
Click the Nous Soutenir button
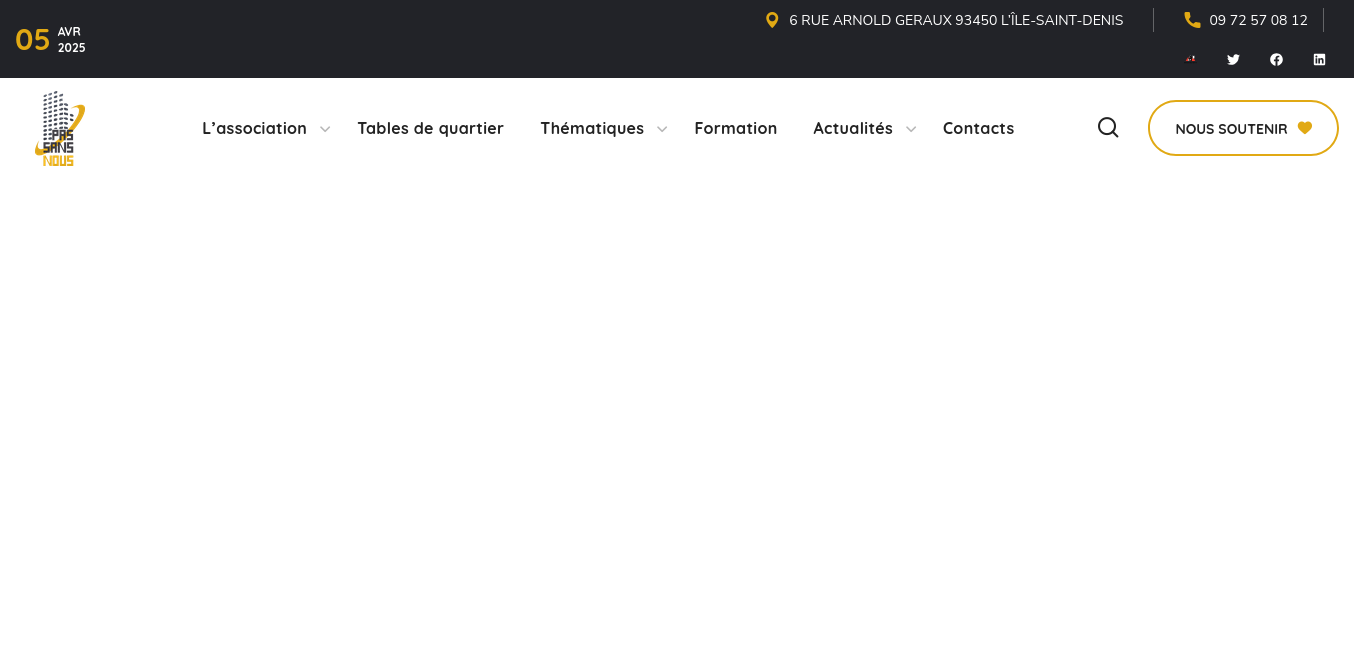coord(1243,128)
